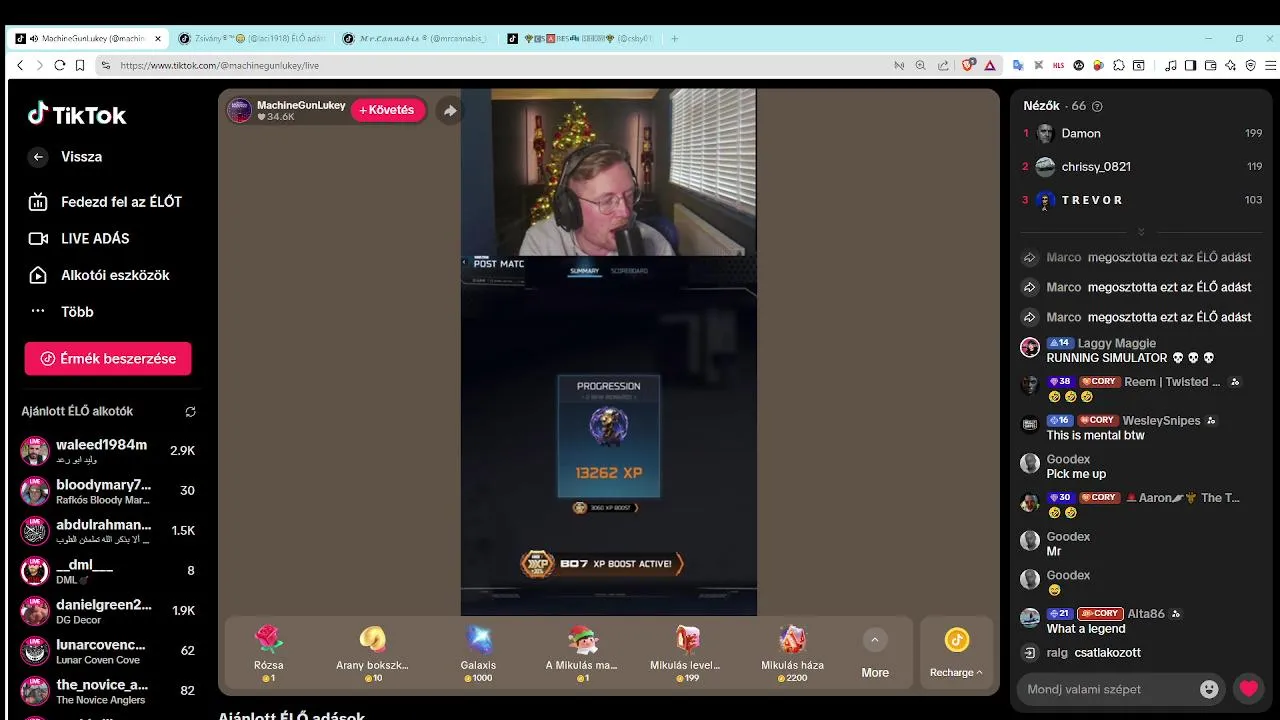Click browser back button
This screenshot has width=1280, height=720.
click(x=20, y=65)
